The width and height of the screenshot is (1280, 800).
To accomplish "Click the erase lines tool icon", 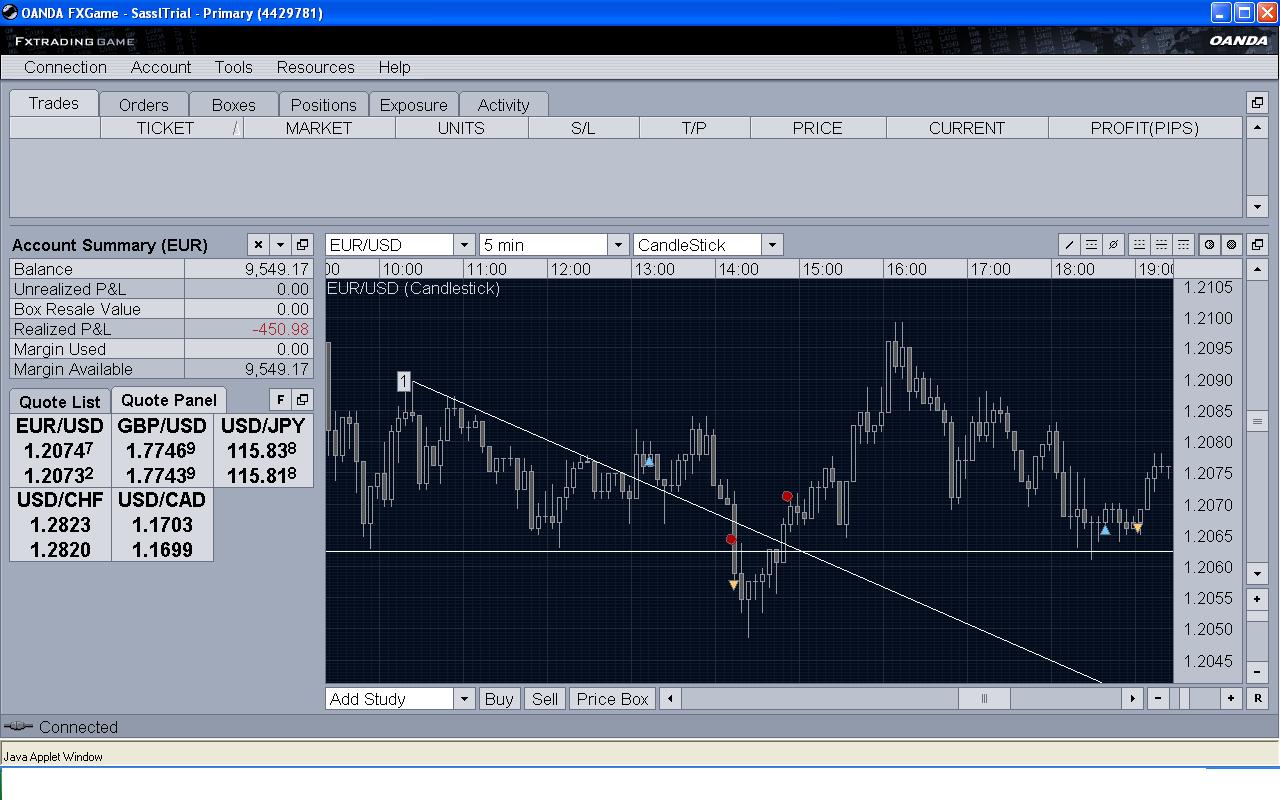I will (1113, 244).
